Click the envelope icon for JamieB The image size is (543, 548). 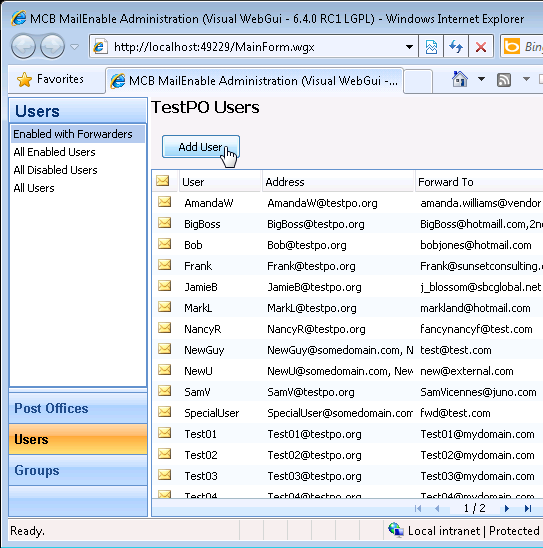[164, 286]
